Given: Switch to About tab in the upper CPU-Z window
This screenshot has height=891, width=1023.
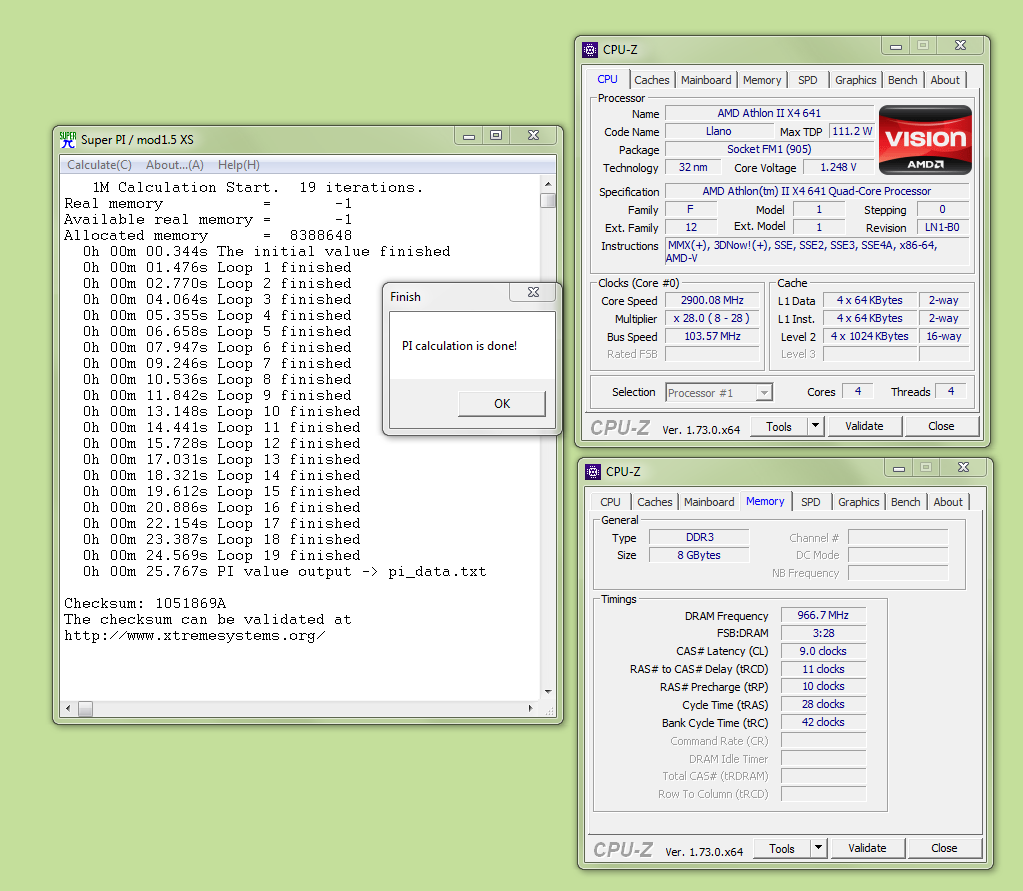Looking at the screenshot, I should click(x=945, y=80).
